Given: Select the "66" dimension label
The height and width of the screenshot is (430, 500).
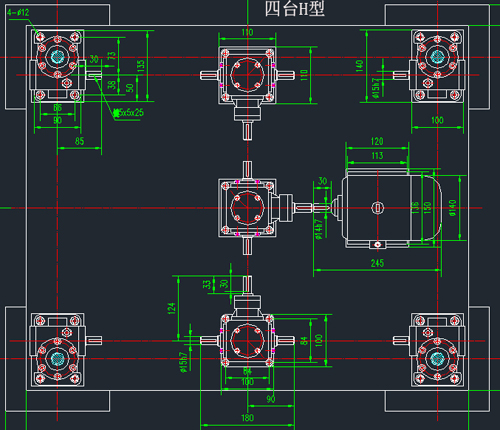Looking at the screenshot, I should click(58, 108).
